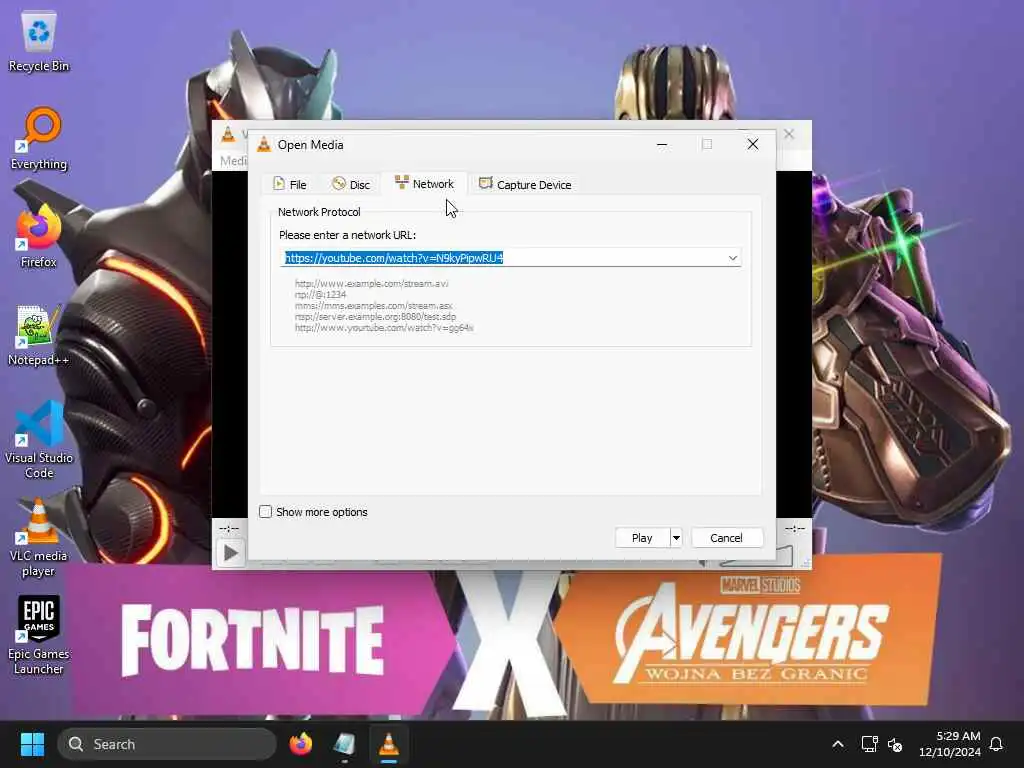This screenshot has width=1024, height=768.
Task: Enable the Show more options checkbox
Action: click(x=265, y=512)
